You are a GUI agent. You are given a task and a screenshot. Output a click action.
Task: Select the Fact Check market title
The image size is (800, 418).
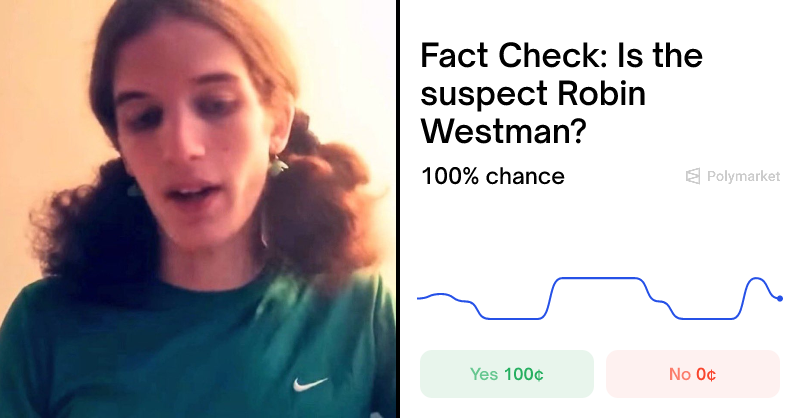pyautogui.click(x=561, y=93)
